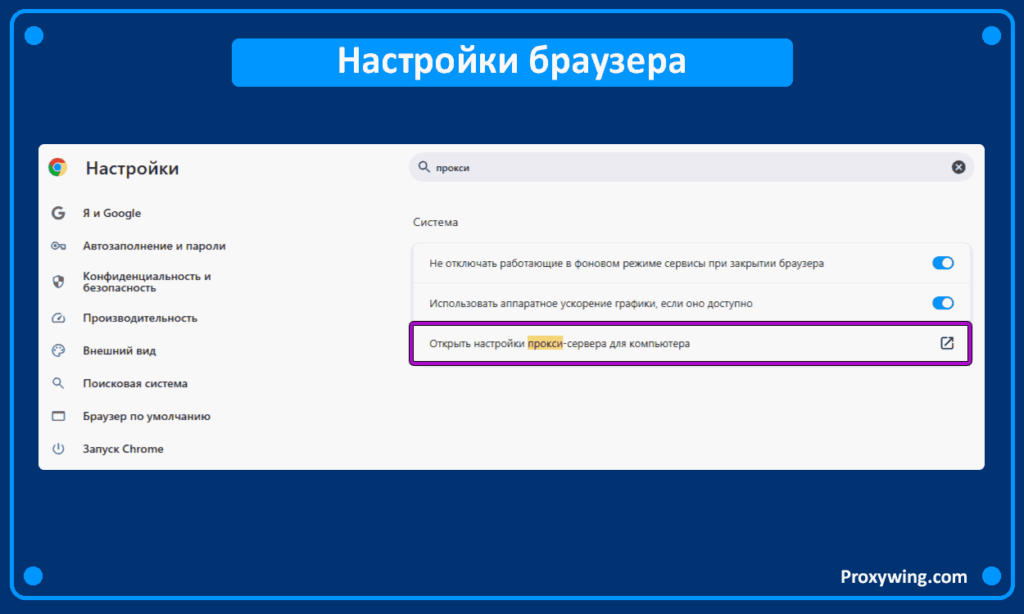Click the Настройки page title

(x=132, y=169)
